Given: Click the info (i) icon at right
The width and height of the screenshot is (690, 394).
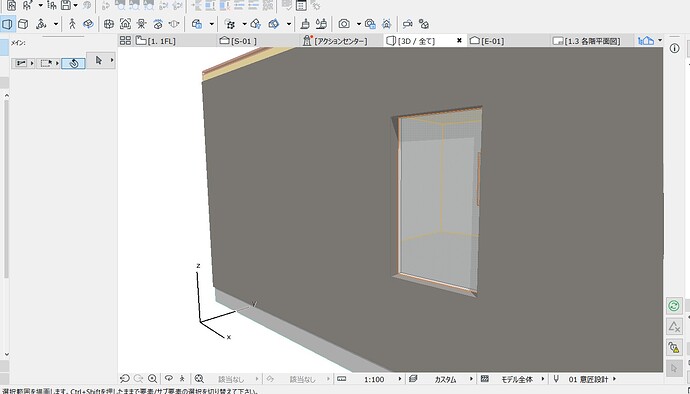Looking at the screenshot, I should (674, 48).
